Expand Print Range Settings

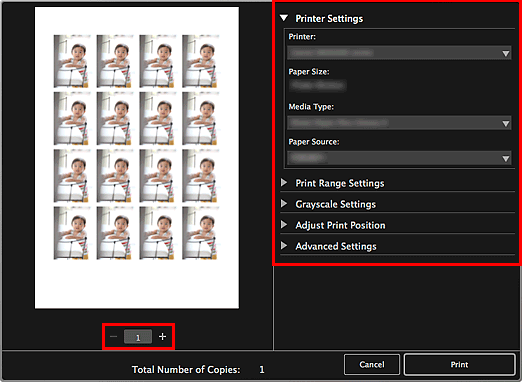(x=284, y=183)
